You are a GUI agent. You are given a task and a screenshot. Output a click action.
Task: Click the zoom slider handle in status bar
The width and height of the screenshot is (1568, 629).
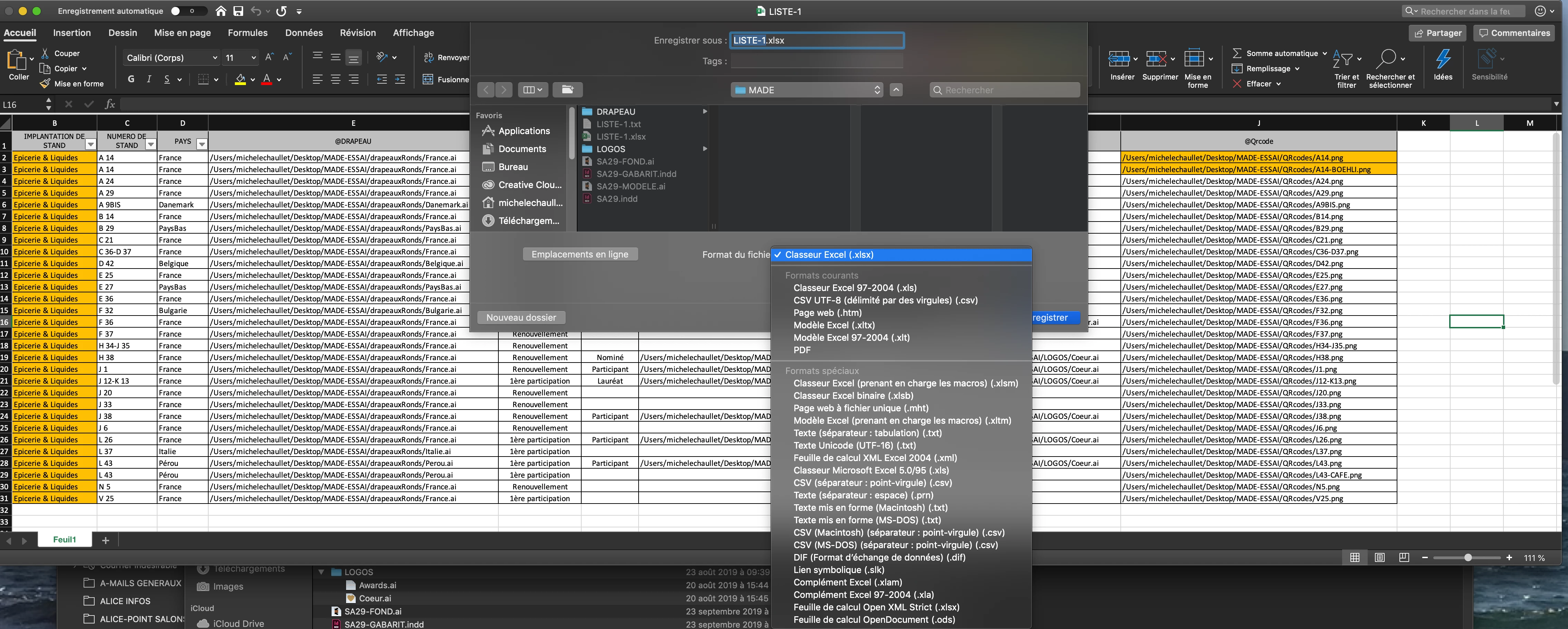[x=1467, y=557]
